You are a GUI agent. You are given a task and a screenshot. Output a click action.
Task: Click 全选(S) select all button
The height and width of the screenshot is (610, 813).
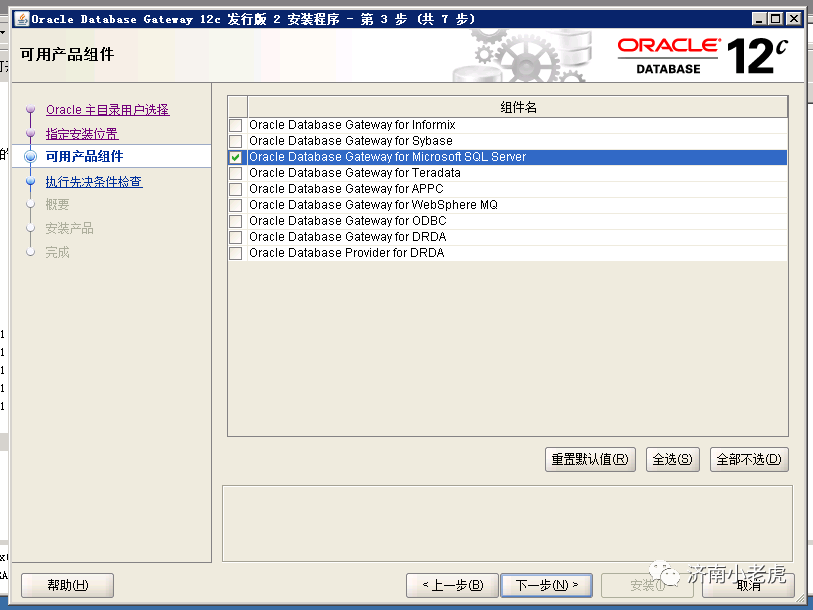point(672,460)
